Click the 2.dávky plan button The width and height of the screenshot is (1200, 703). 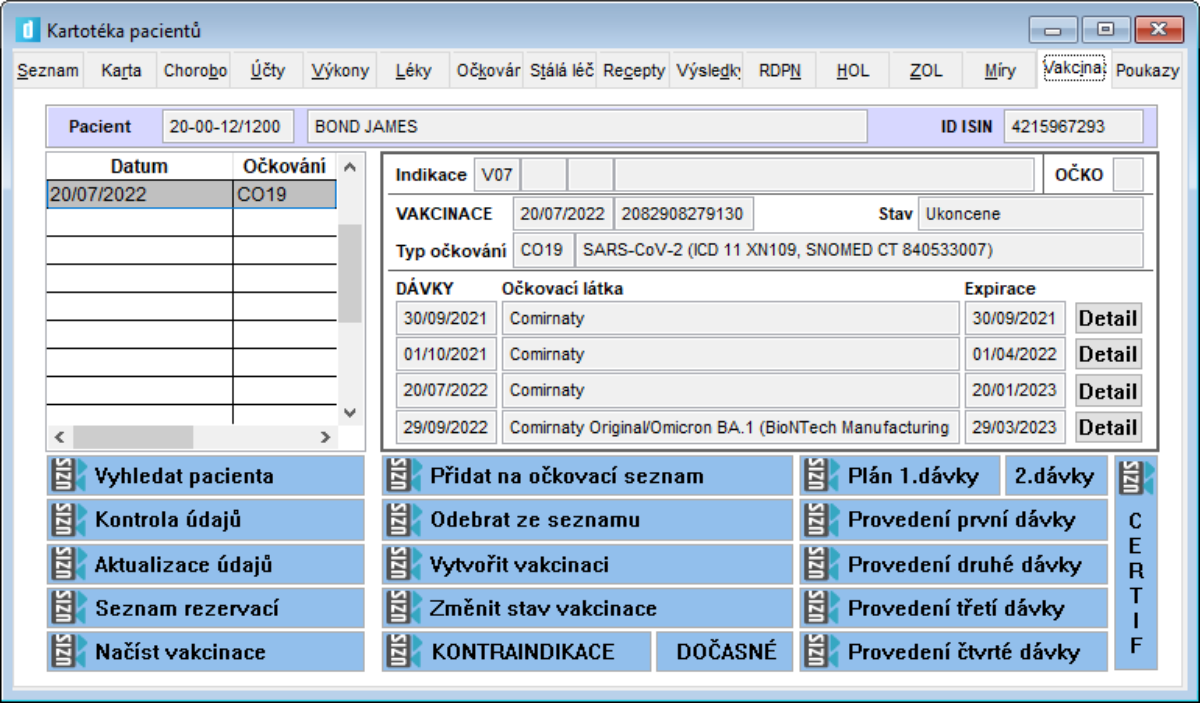click(x=1055, y=476)
